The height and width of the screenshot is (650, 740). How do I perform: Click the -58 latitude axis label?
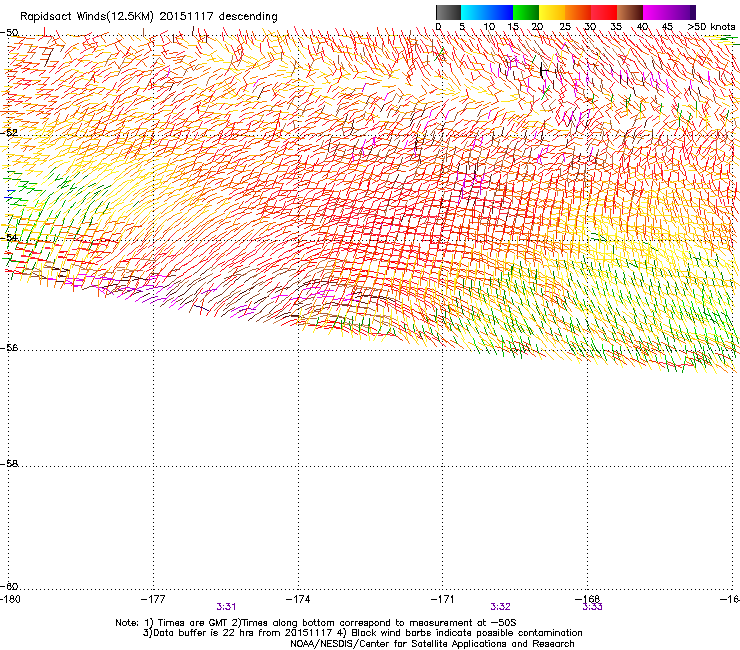10,464
